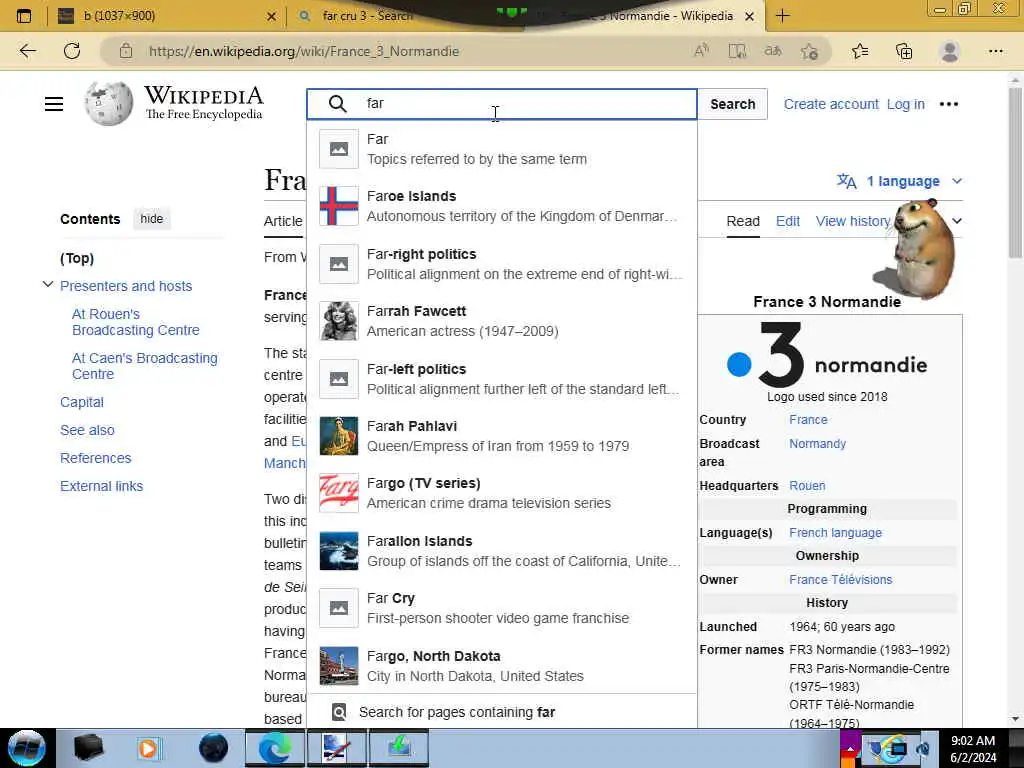Open the Windows Start button

click(x=26, y=748)
